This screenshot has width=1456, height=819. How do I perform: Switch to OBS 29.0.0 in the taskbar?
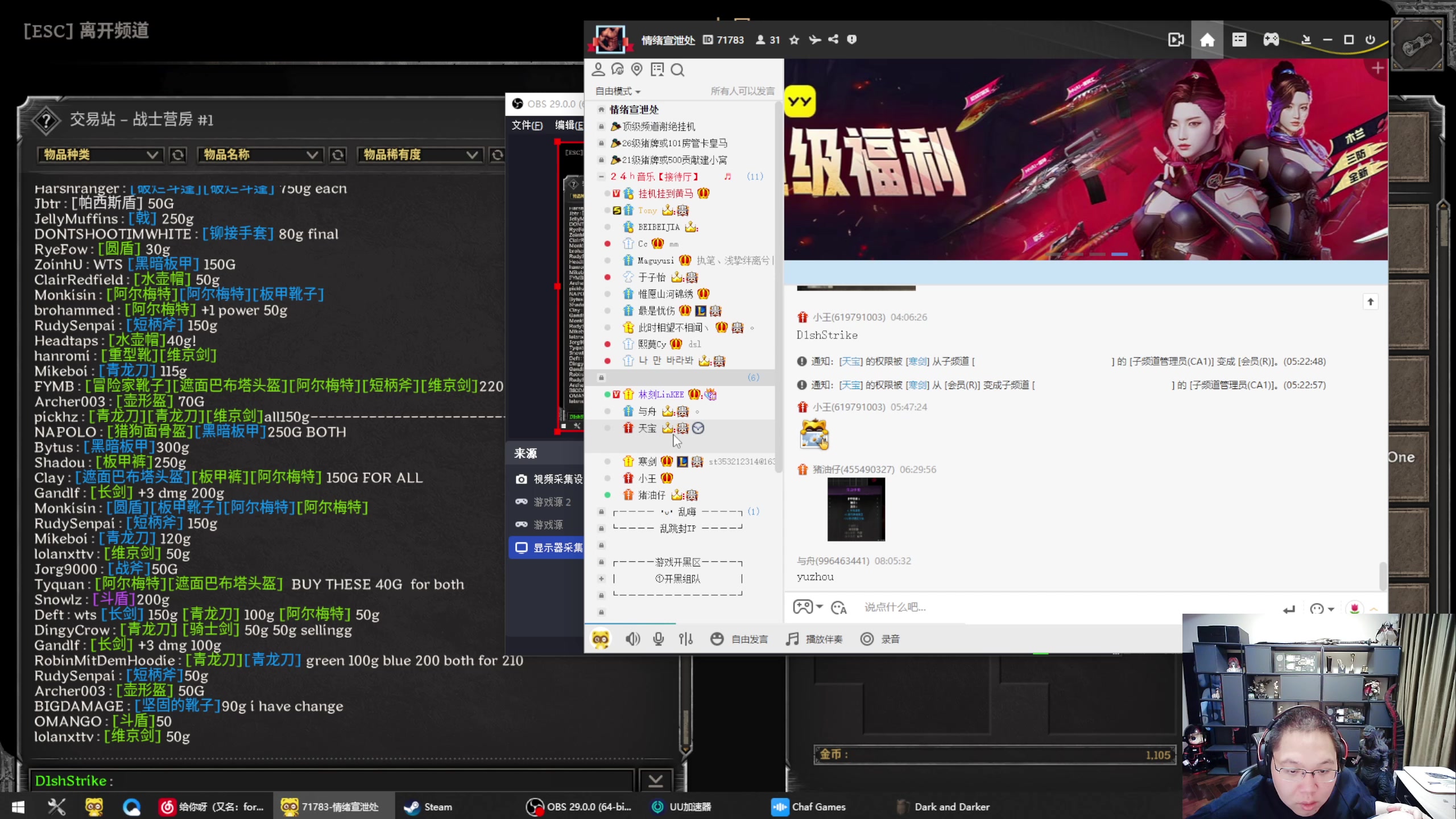point(578,807)
